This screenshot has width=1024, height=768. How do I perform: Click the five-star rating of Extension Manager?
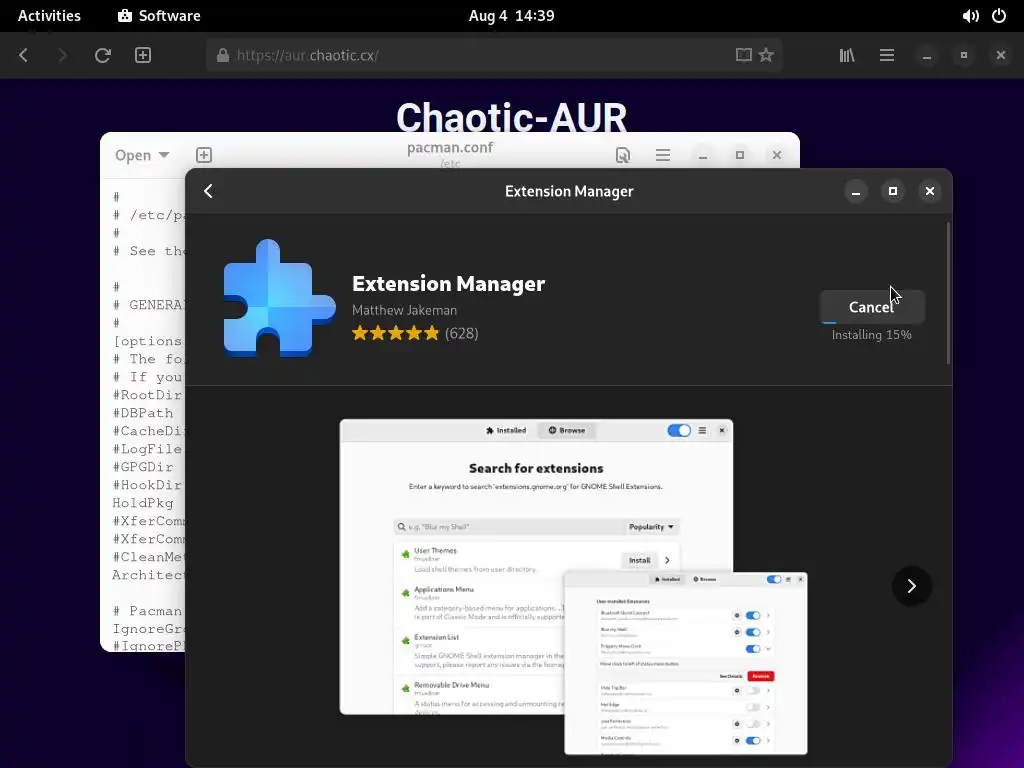click(395, 334)
